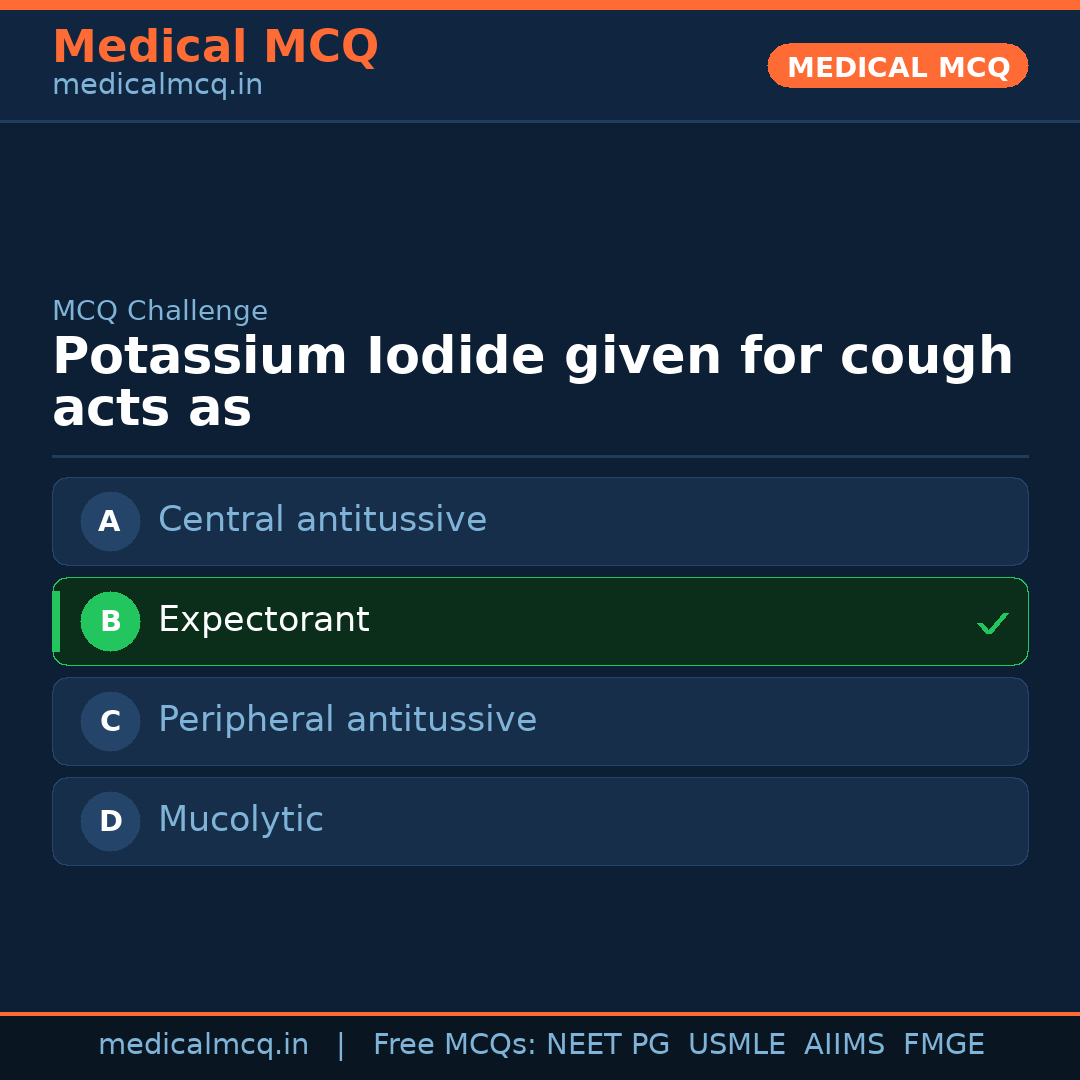This screenshot has height=1080, width=1080.
Task: Click the letter A circle badge
Action: pos(110,521)
